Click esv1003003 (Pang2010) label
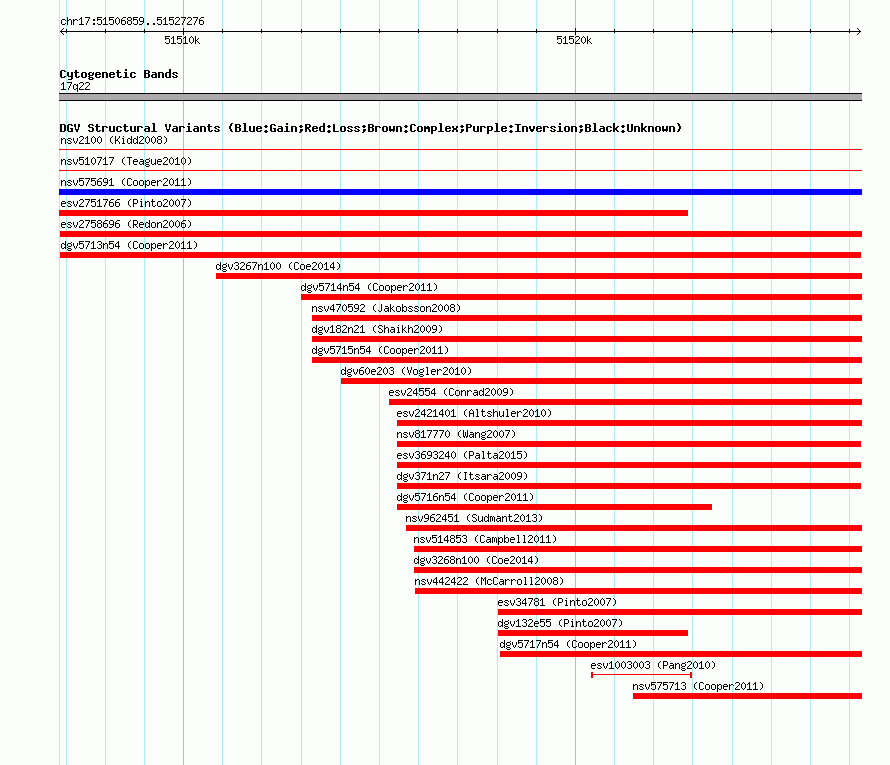The width and height of the screenshot is (890, 765). click(x=653, y=665)
